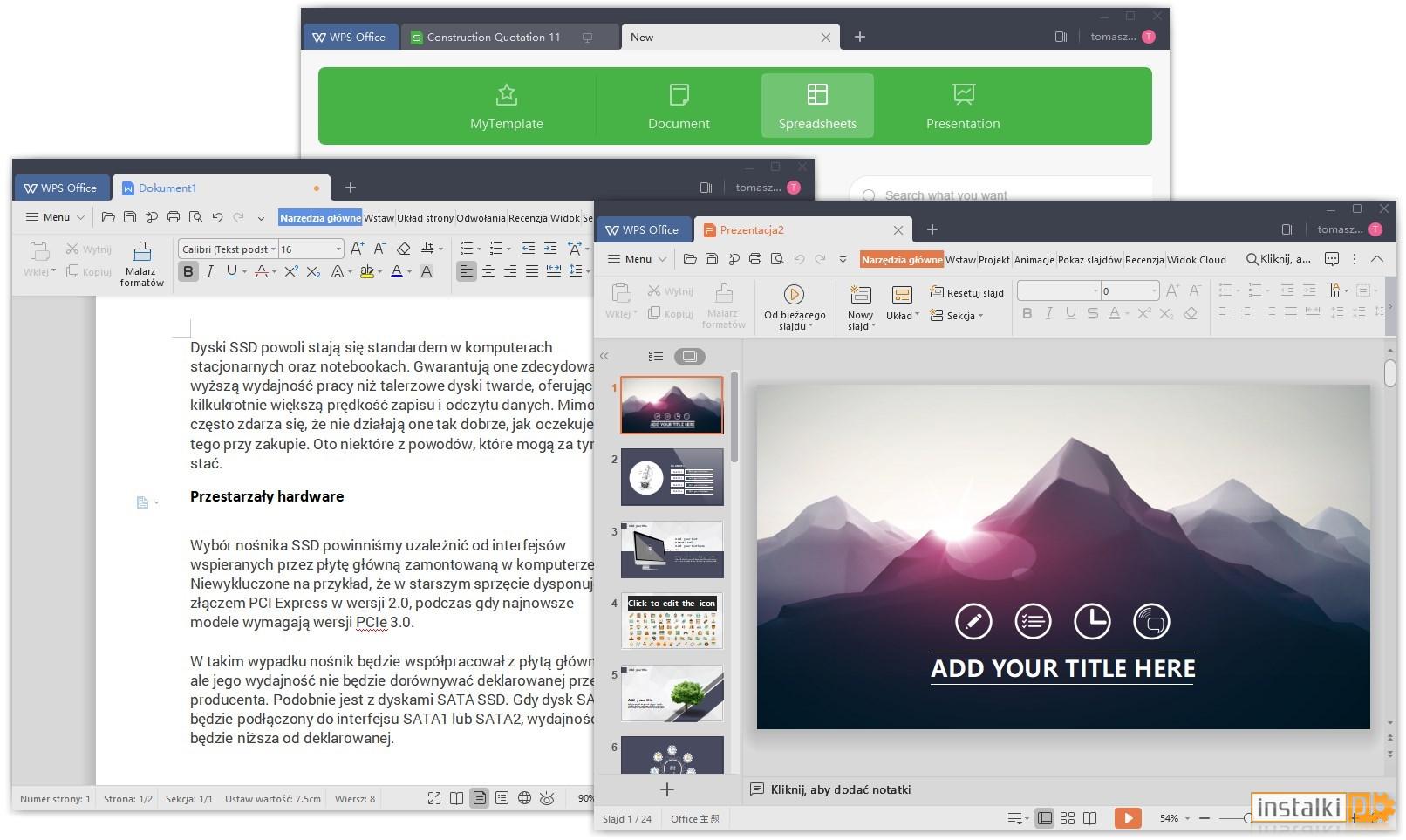The image size is (1406, 840).
Task: Decrease indent icon in Dokument1 toolbar
Action: 529,249
